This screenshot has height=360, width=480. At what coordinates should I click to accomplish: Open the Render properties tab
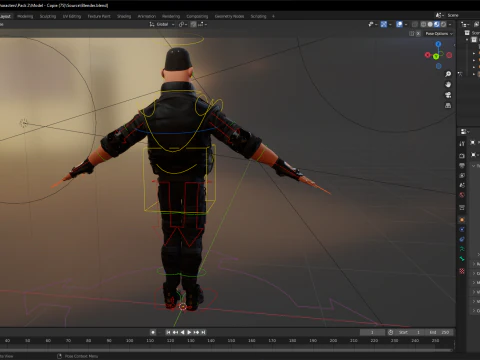462,156
